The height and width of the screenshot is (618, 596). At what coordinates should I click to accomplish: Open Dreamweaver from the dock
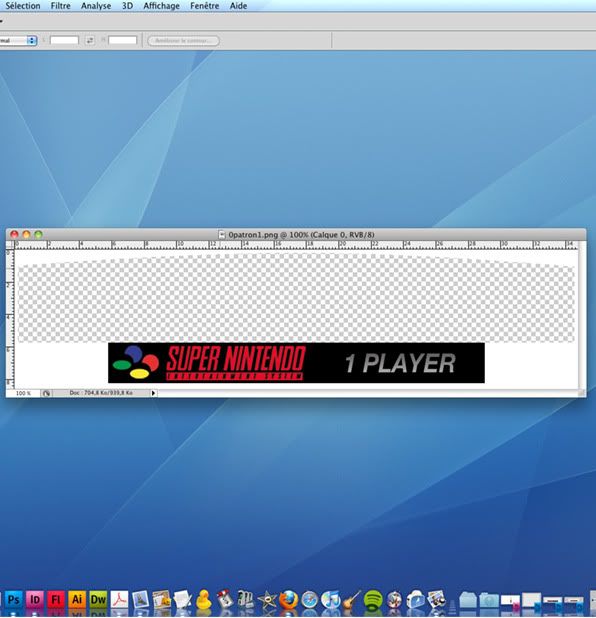(x=98, y=600)
